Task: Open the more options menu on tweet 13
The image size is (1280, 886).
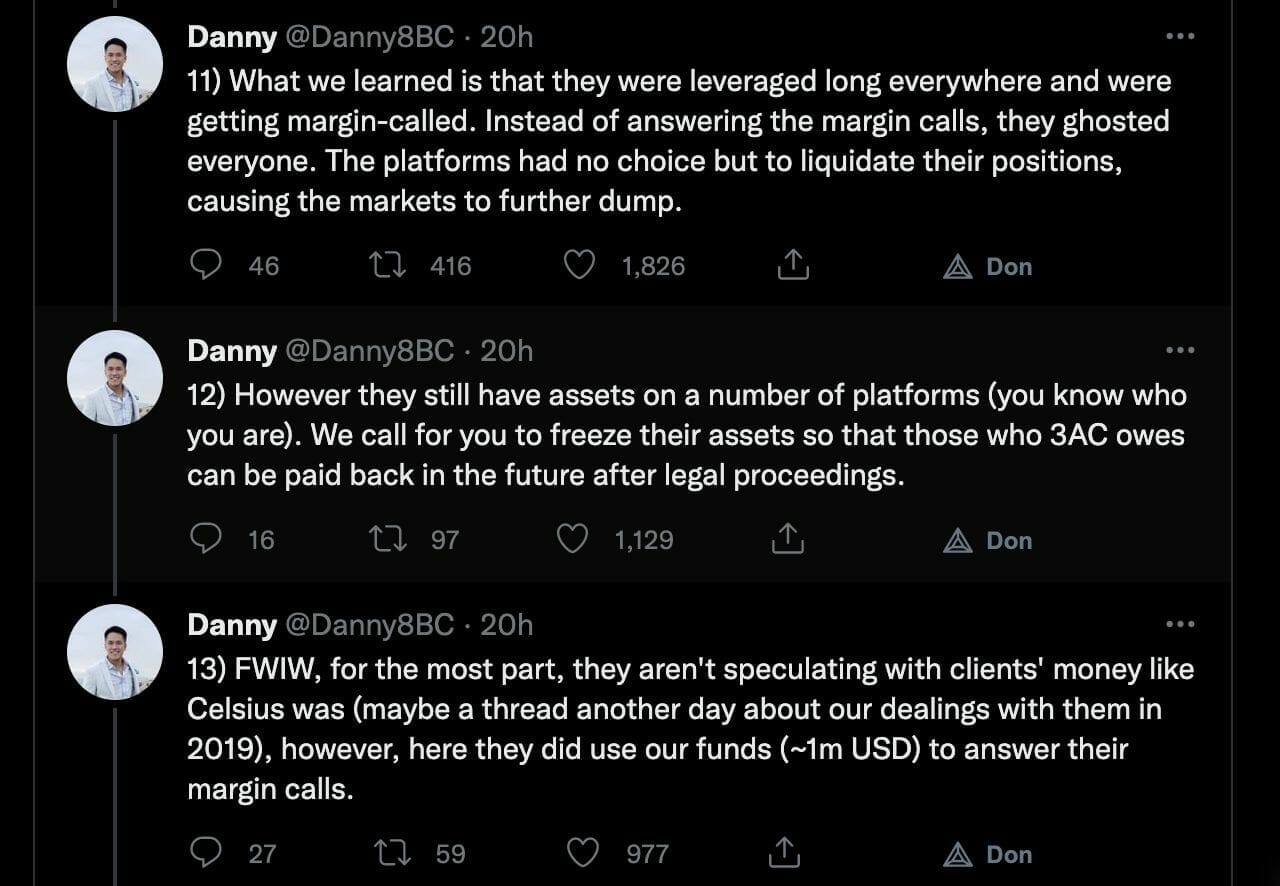Action: pos(1181,623)
